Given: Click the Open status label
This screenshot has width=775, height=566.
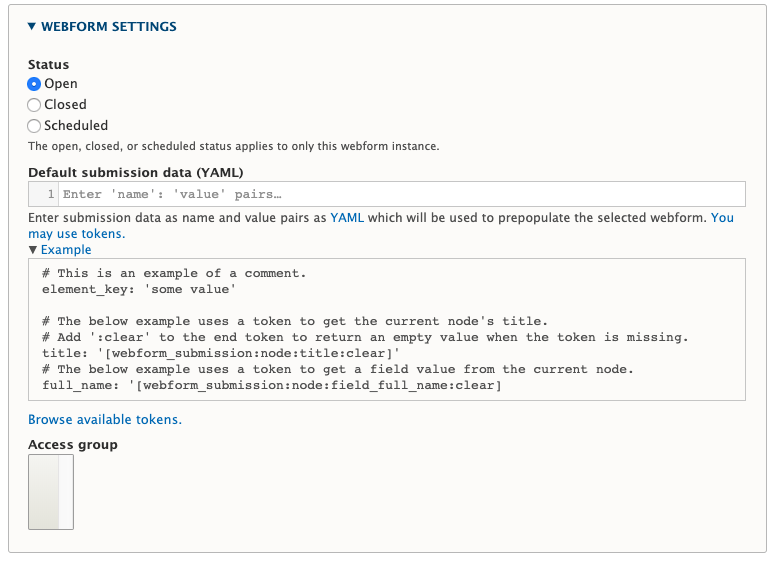Looking at the screenshot, I should pos(61,84).
